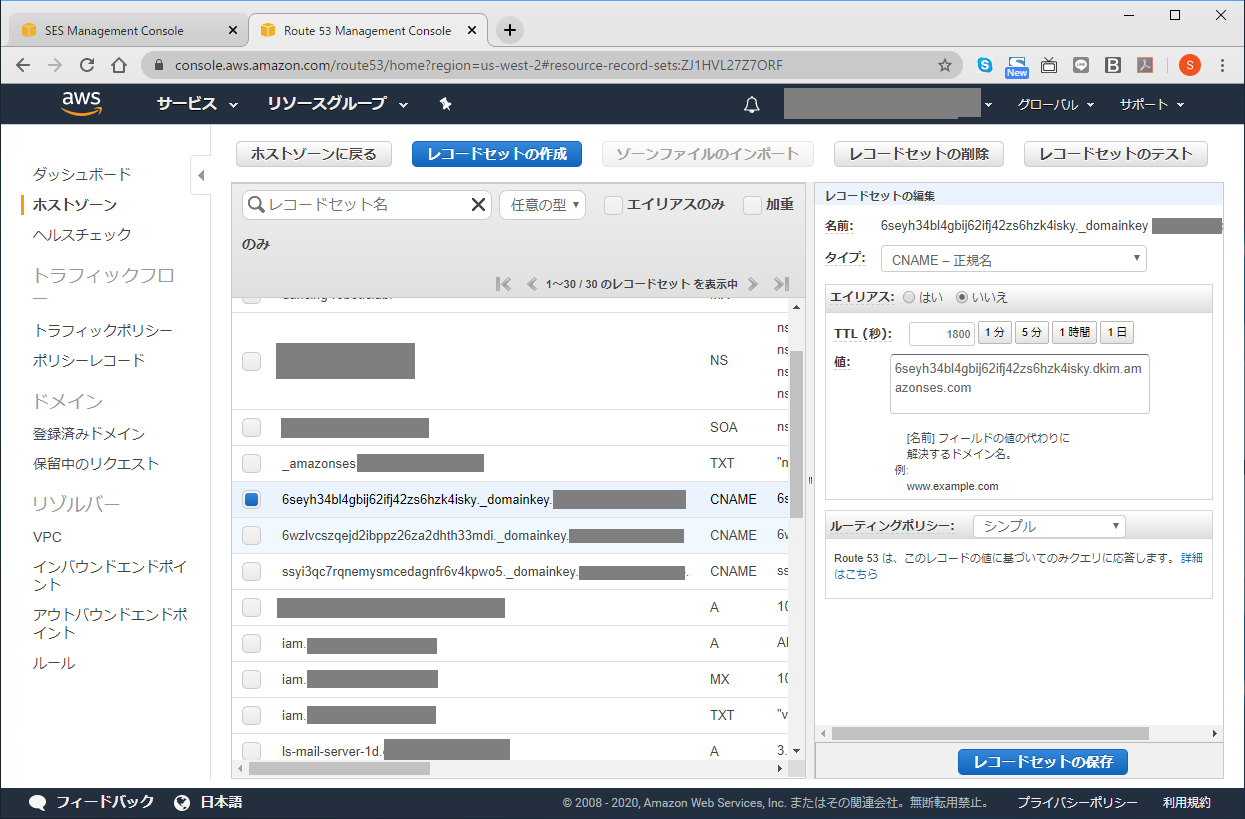Image resolution: width=1245 pixels, height=819 pixels.
Task: Check the _amazonses TXT record checkbox
Action: (252, 463)
